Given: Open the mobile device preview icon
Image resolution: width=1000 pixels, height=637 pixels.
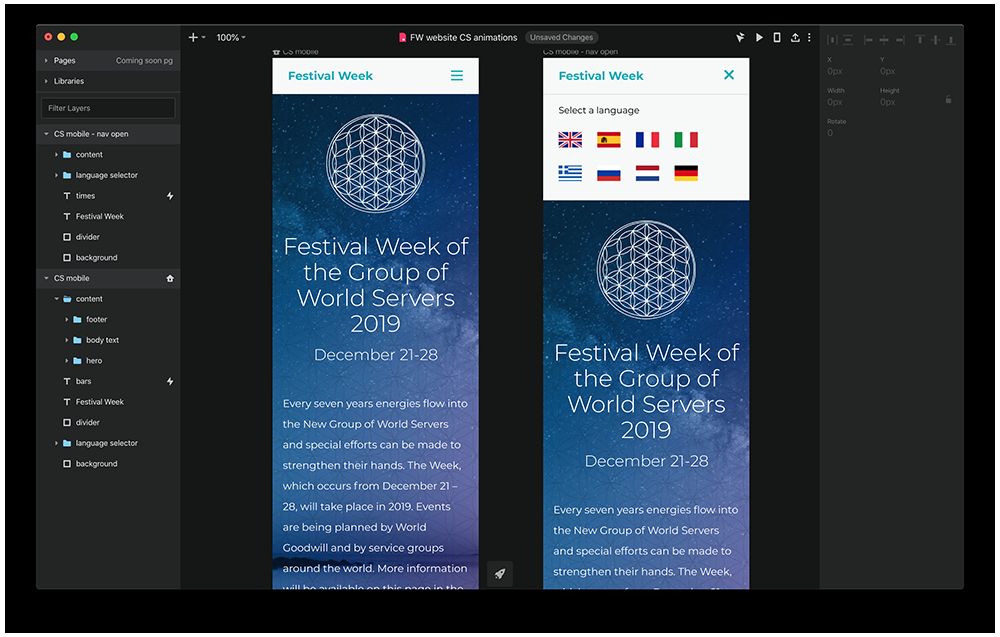Looking at the screenshot, I should click(x=777, y=38).
